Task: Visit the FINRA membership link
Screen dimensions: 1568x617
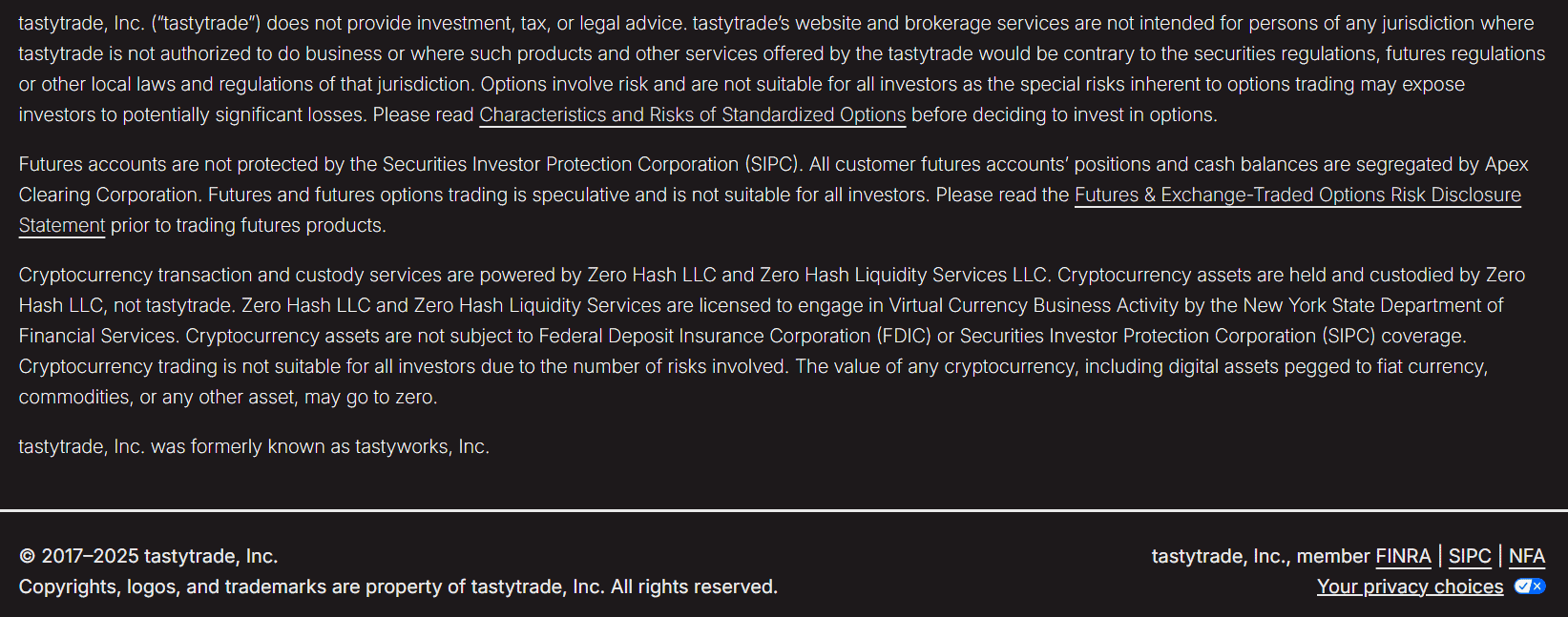Action: click(x=1403, y=556)
